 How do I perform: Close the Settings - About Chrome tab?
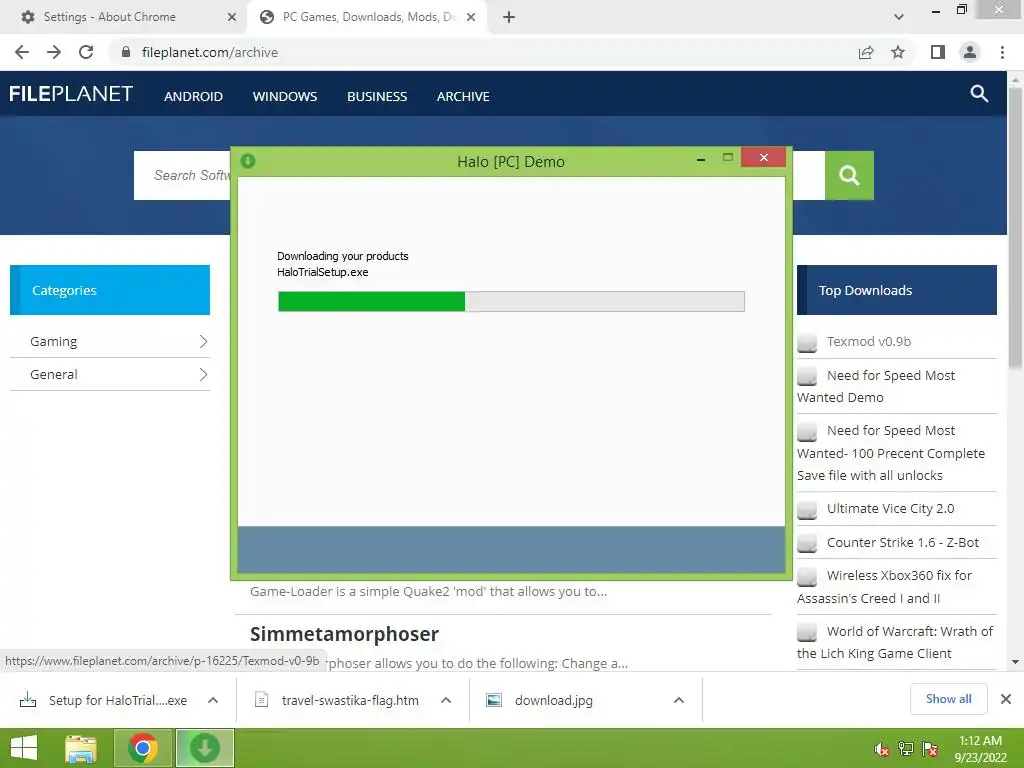tap(232, 17)
